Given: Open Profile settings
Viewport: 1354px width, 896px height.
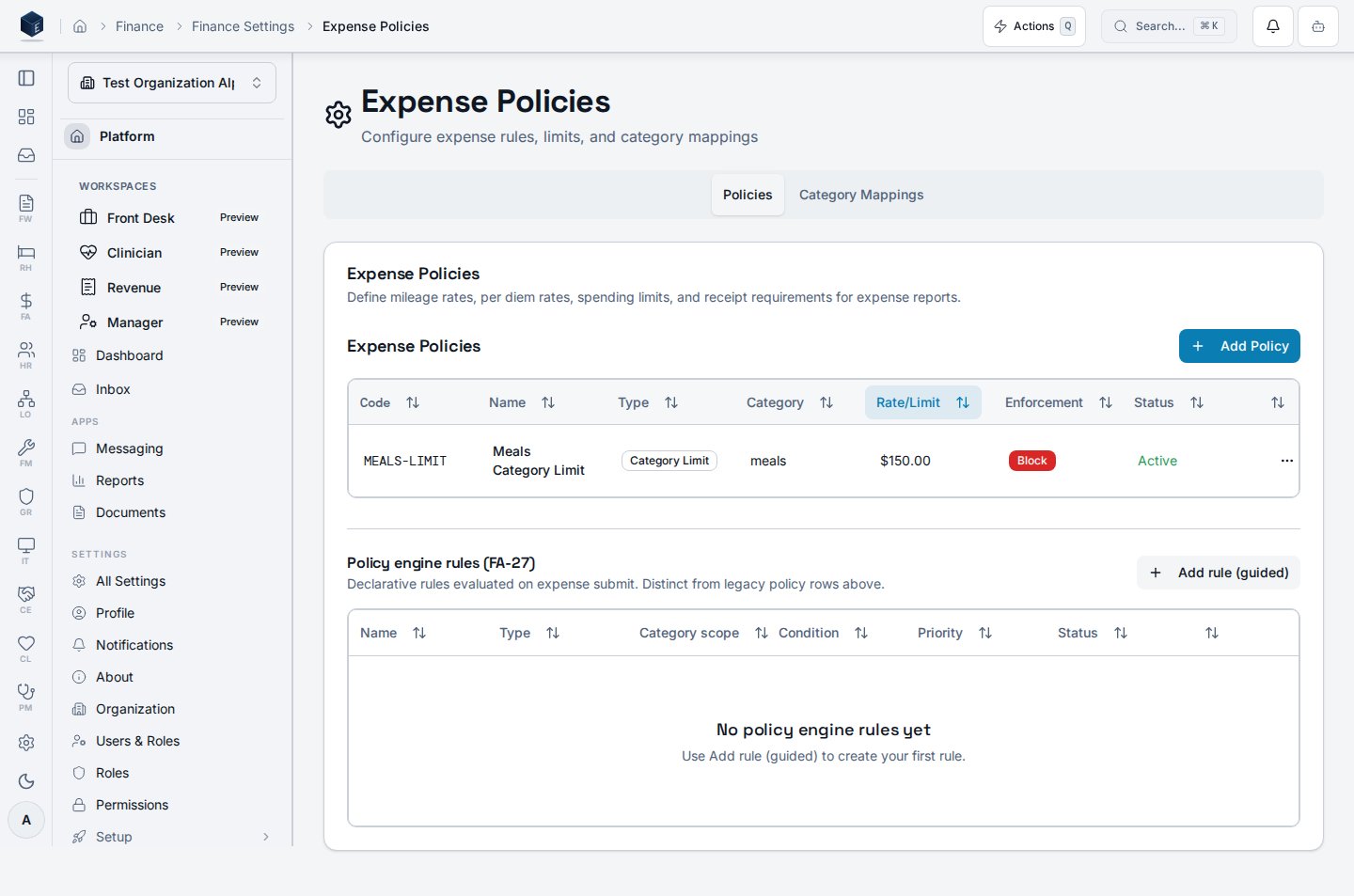Looking at the screenshot, I should pos(172,613).
